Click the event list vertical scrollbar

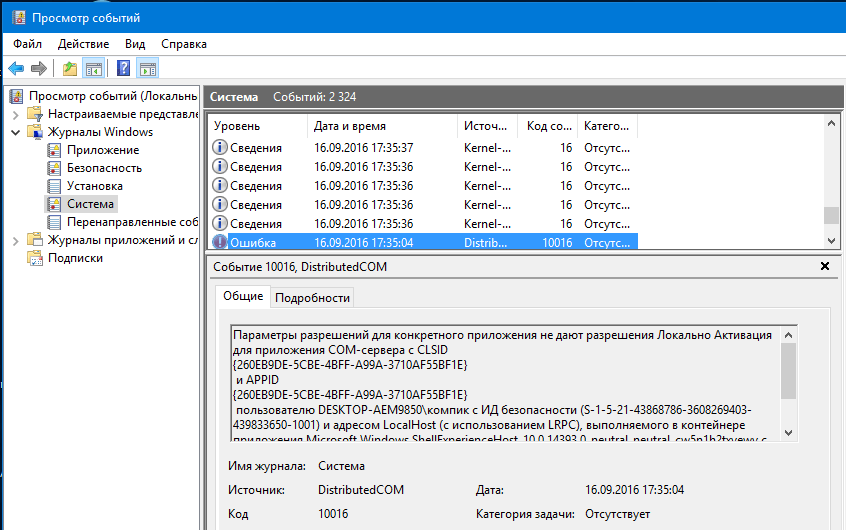pos(830,180)
